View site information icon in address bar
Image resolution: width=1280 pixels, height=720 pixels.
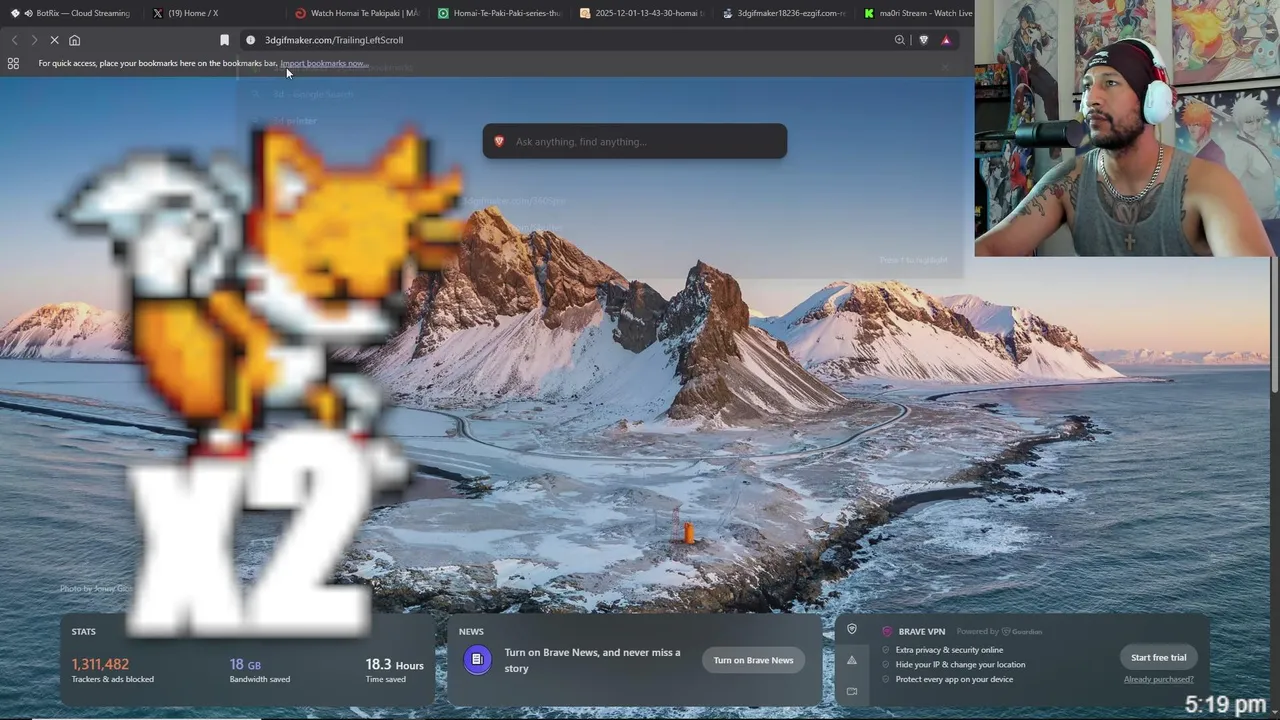[x=250, y=40]
